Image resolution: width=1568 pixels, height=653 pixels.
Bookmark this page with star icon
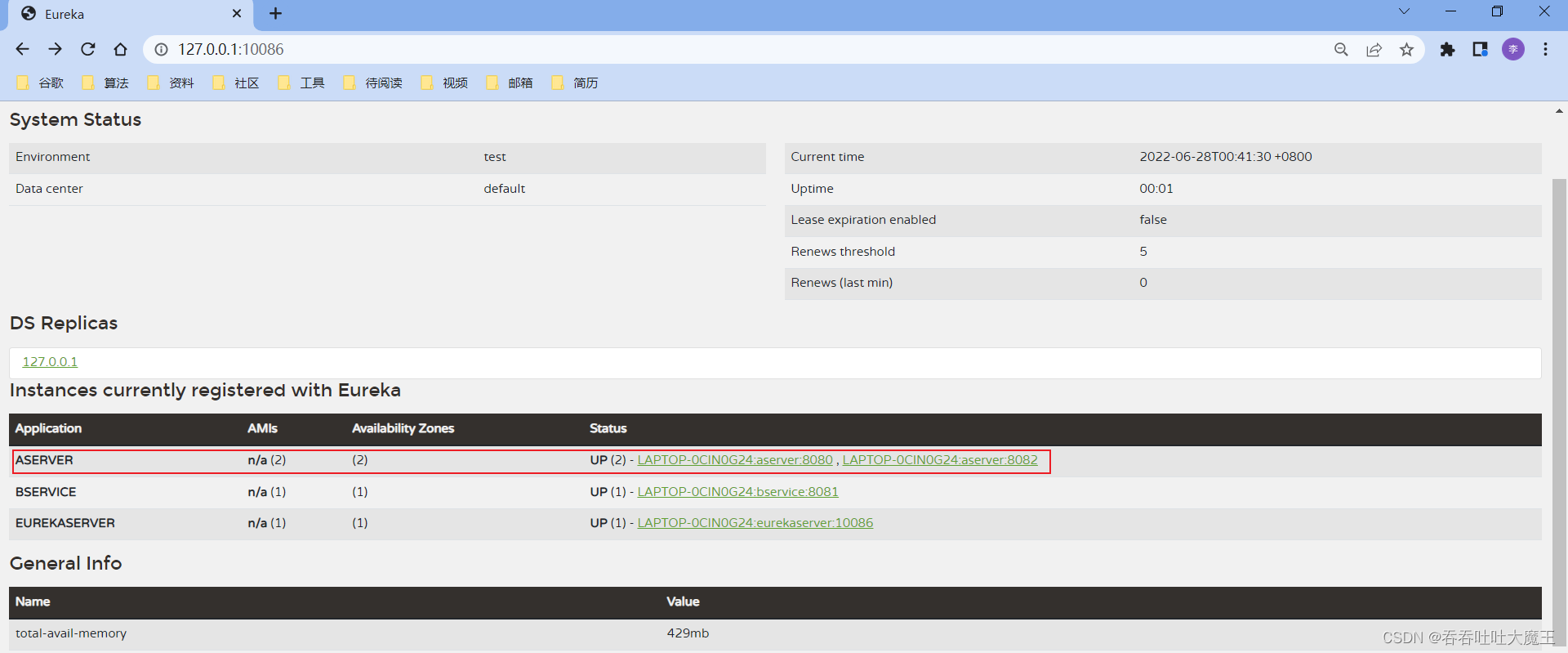[1406, 49]
